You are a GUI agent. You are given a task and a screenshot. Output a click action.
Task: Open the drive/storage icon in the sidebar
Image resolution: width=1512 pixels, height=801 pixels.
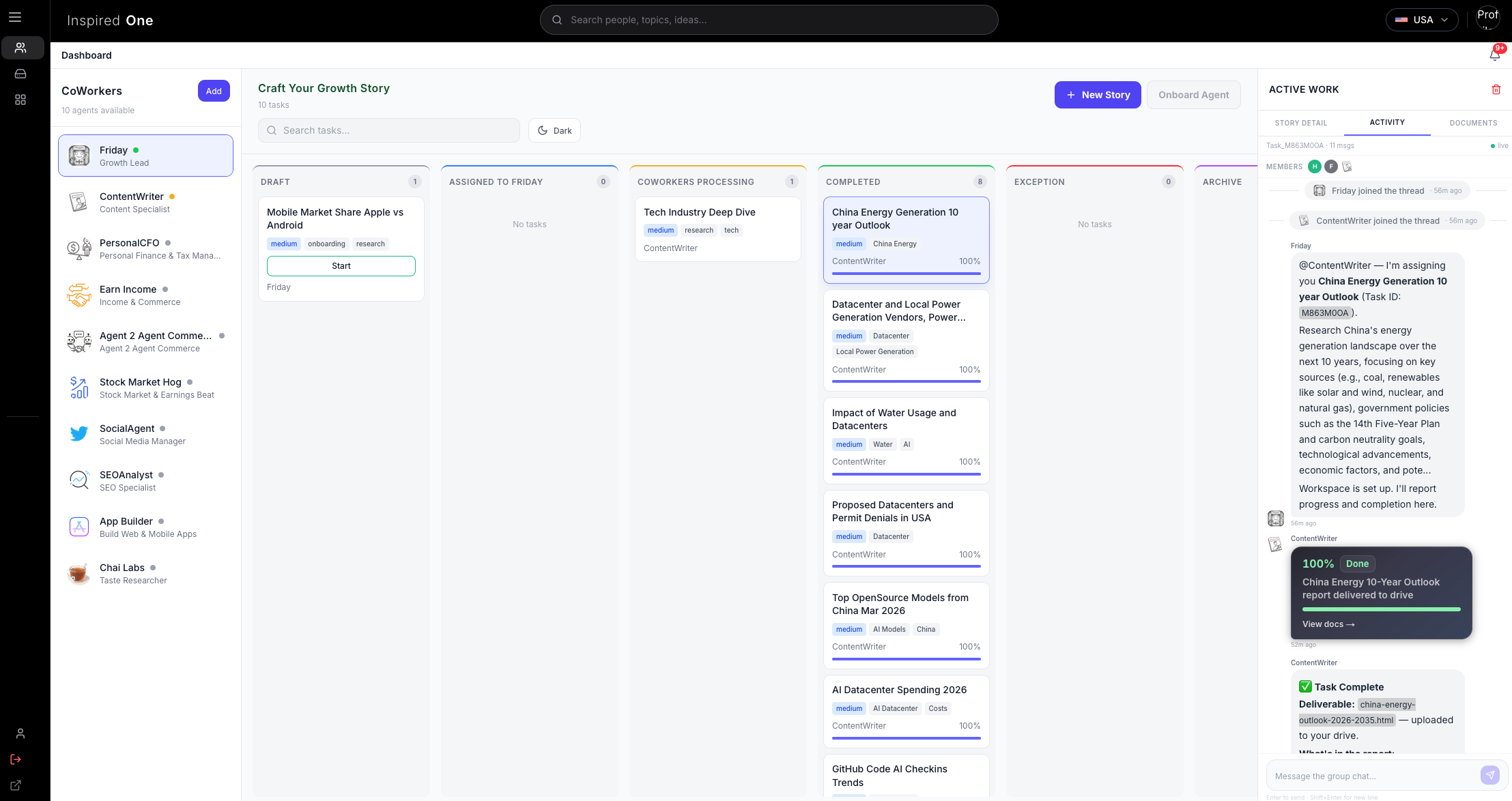pyautogui.click(x=20, y=73)
